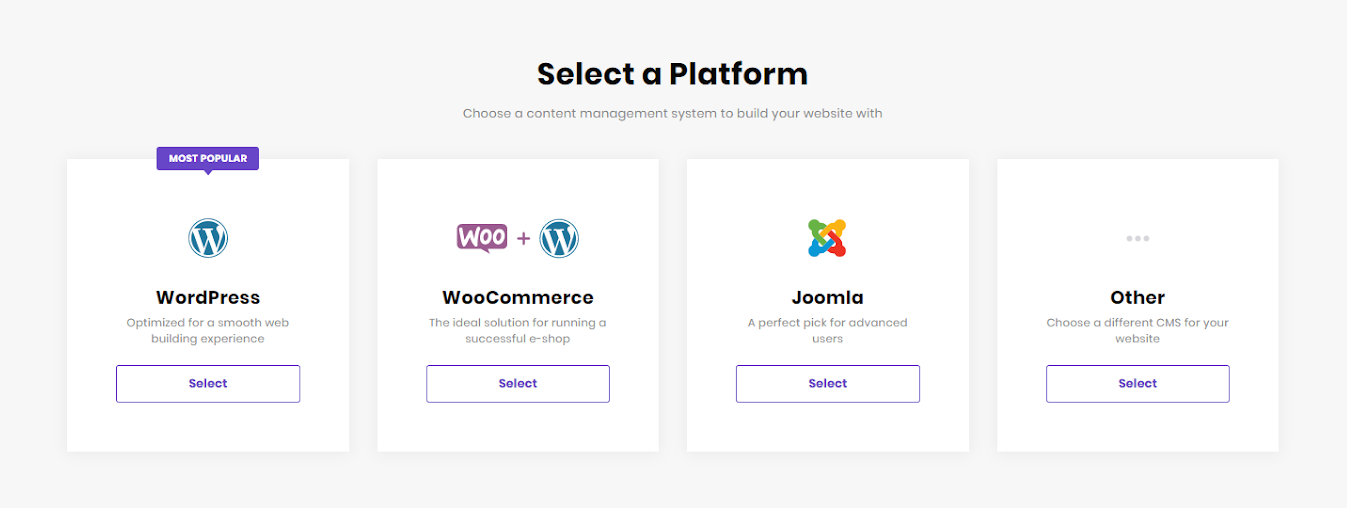Click the 'Choose a different CMS' description

tap(1138, 331)
